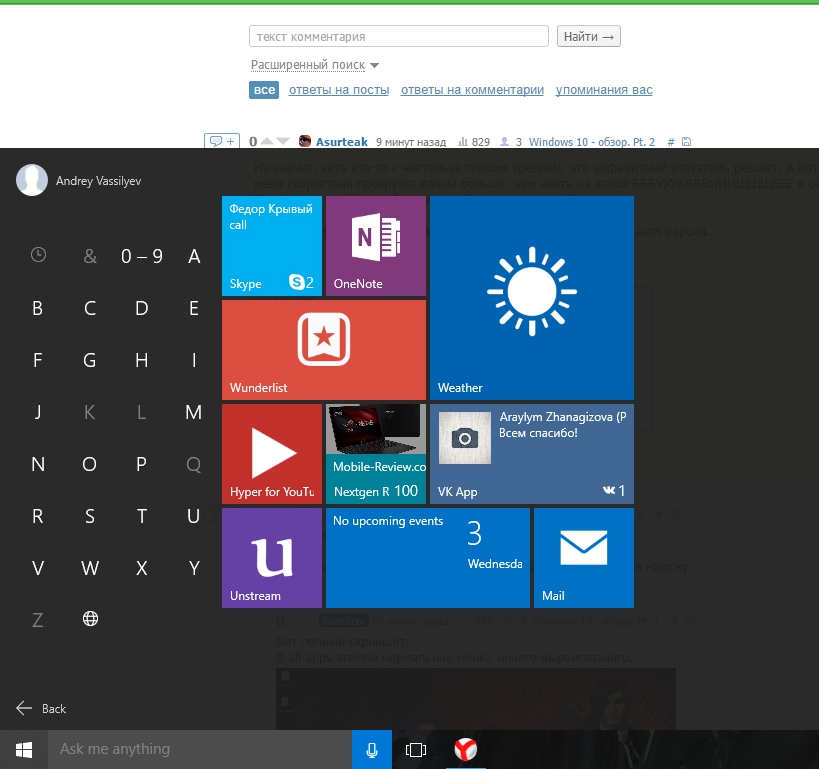Open the Skype tile

click(271, 246)
